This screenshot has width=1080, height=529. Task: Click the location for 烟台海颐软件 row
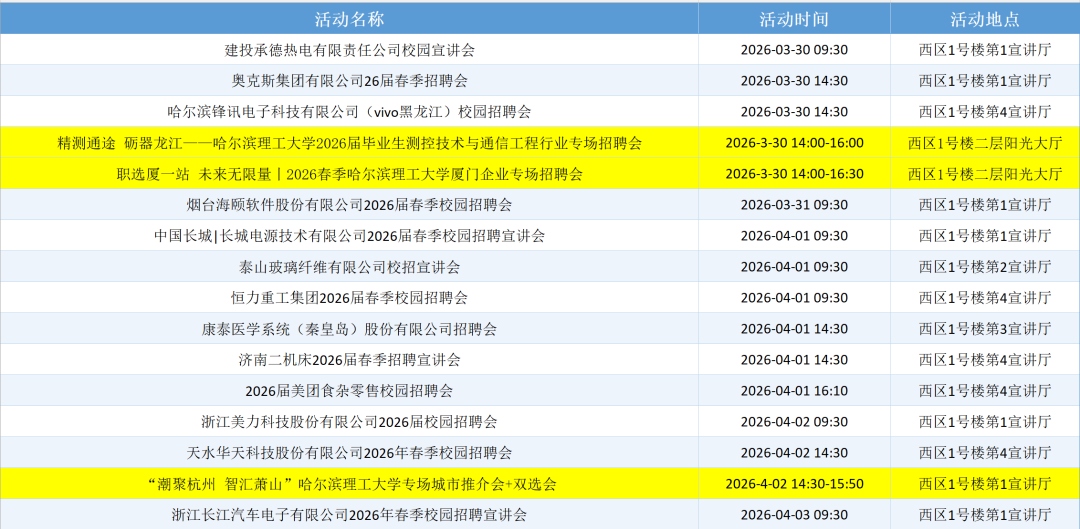pos(985,205)
